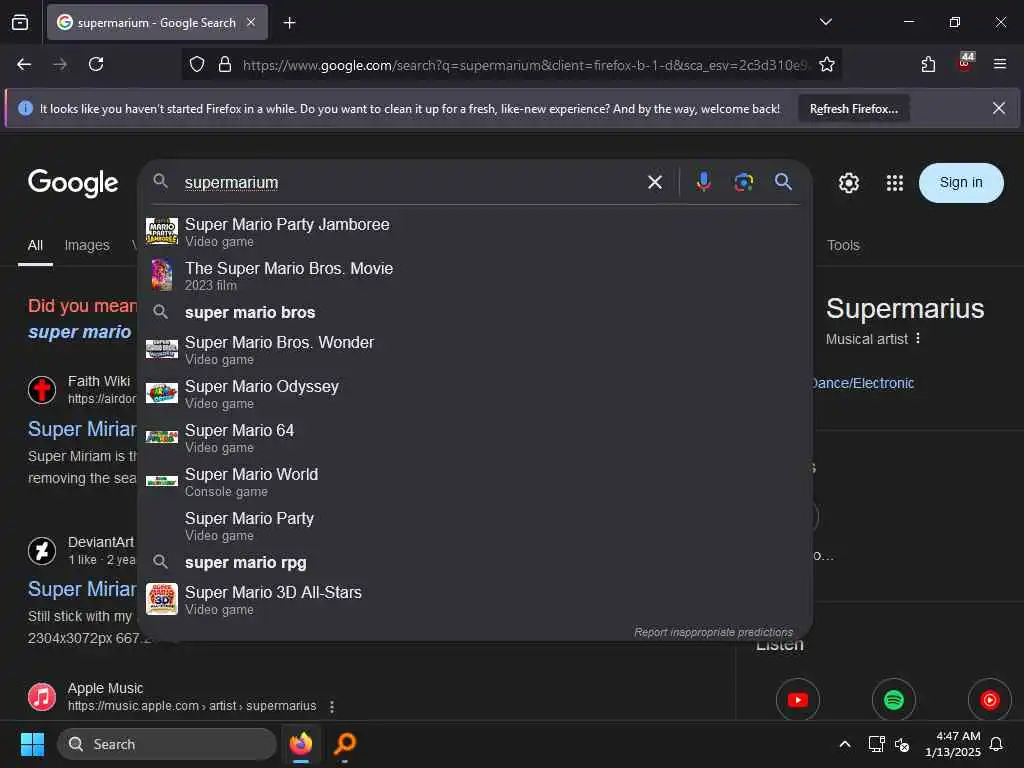Click the Dance/Electronic genre link
This screenshot has width=1024, height=768.
(x=862, y=383)
